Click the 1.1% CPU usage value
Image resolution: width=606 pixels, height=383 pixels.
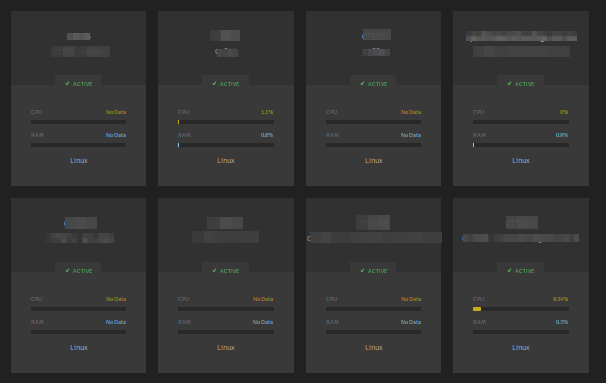(267, 112)
